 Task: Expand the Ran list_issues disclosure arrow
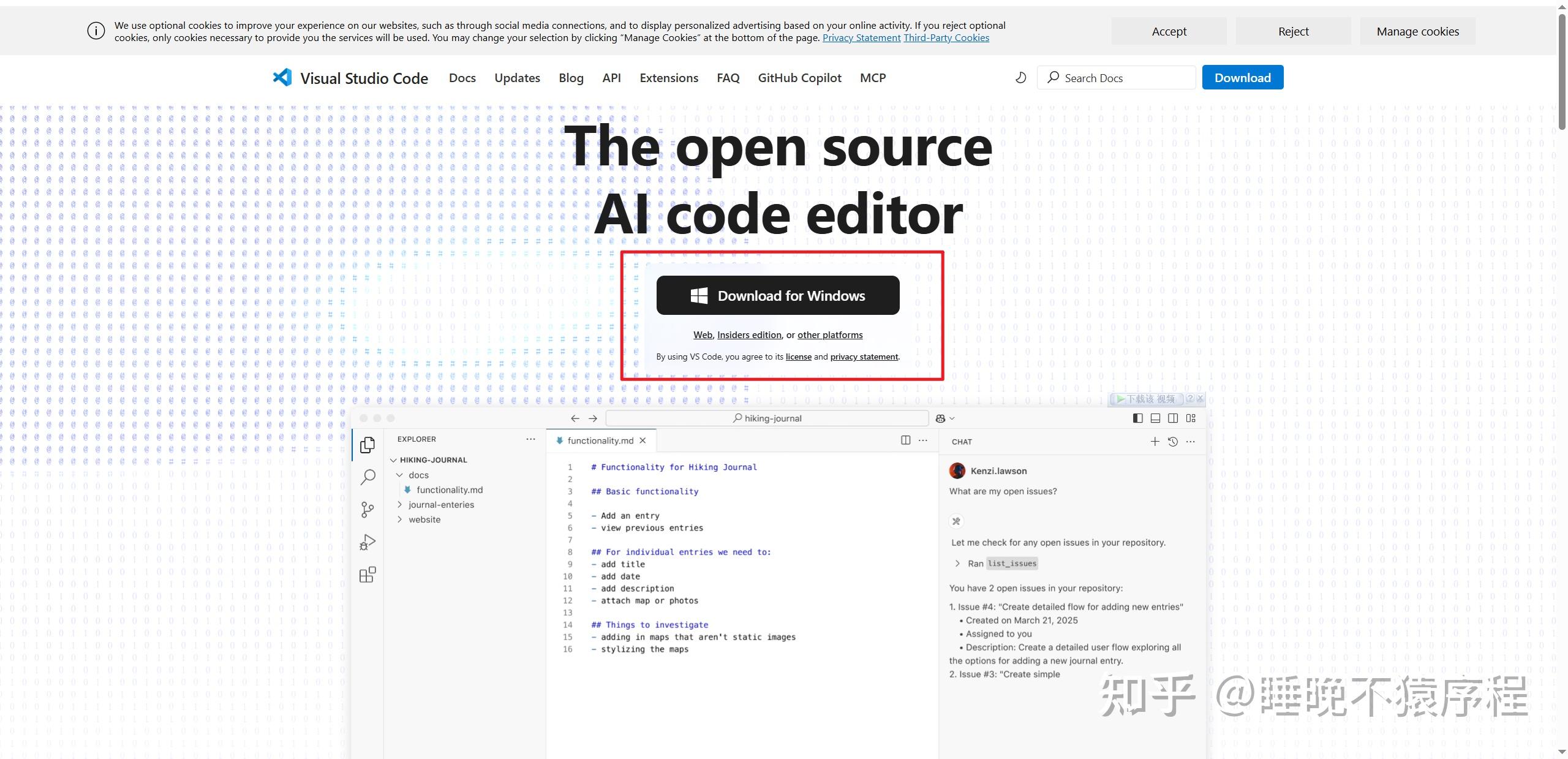[x=957, y=564]
